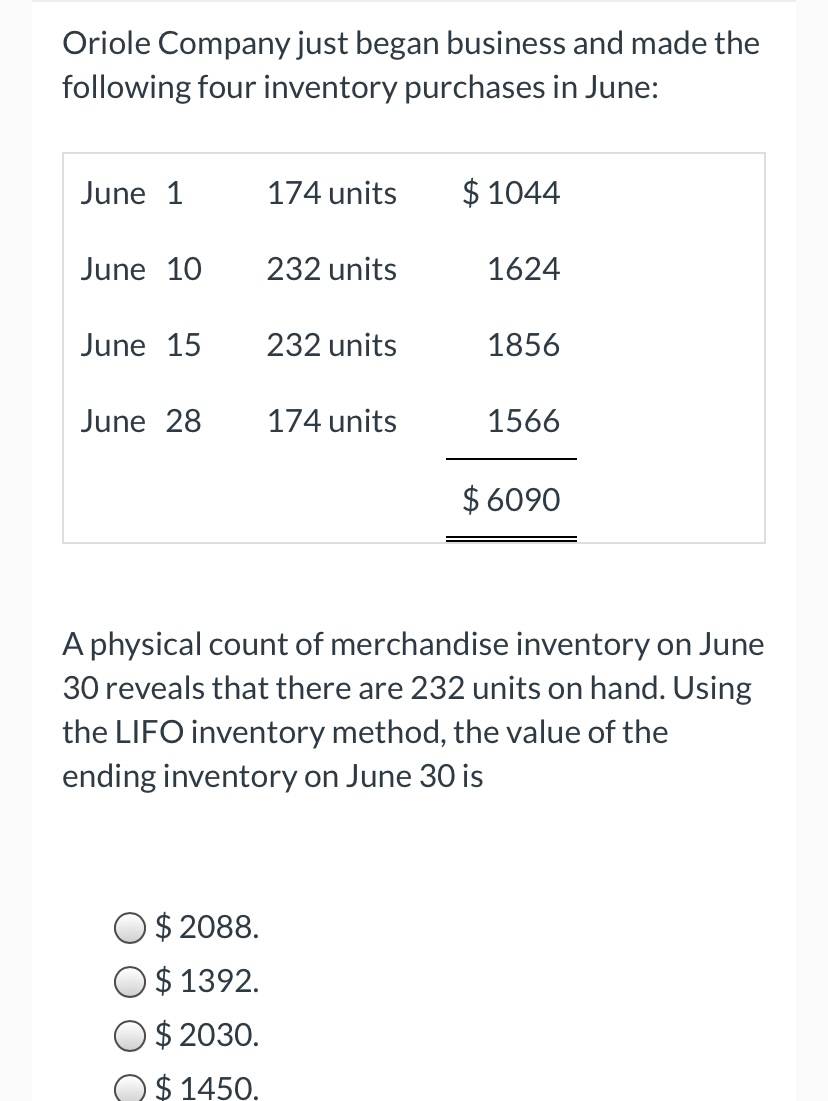The width and height of the screenshot is (828, 1101).
Task: Click the $ 1044 cost value
Action: [511, 193]
